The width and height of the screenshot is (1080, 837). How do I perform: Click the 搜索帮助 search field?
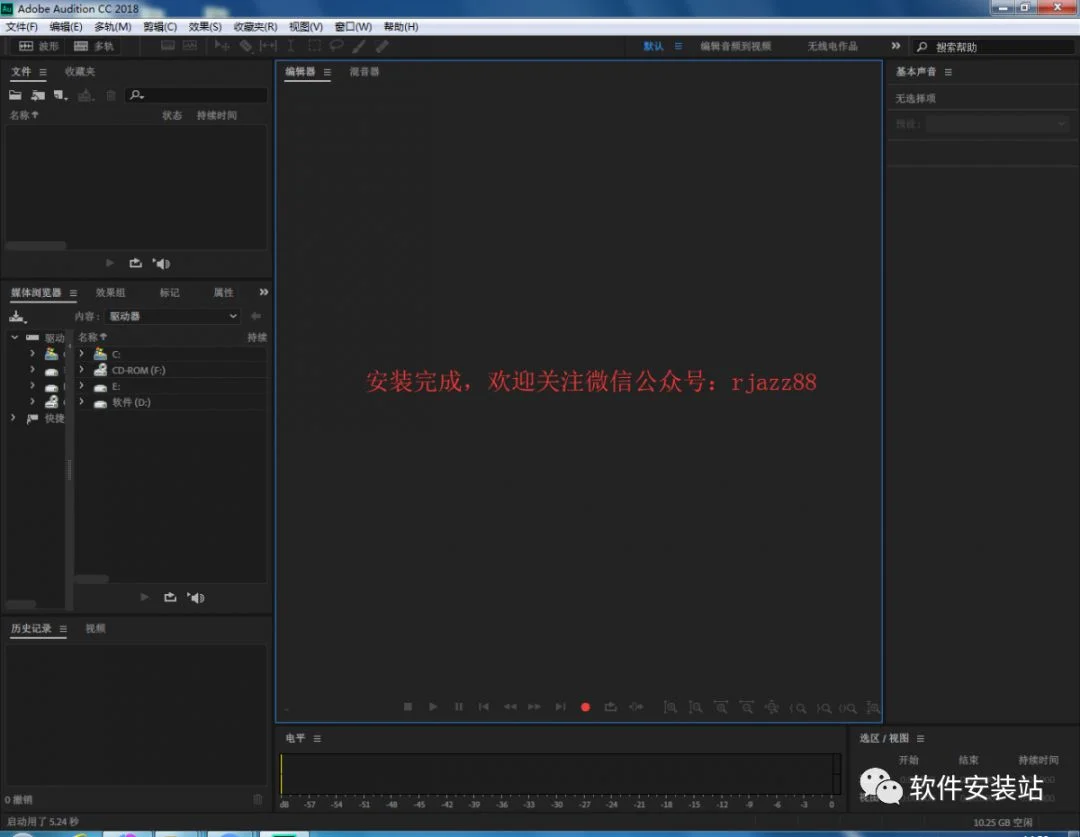pyautogui.click(x=994, y=47)
